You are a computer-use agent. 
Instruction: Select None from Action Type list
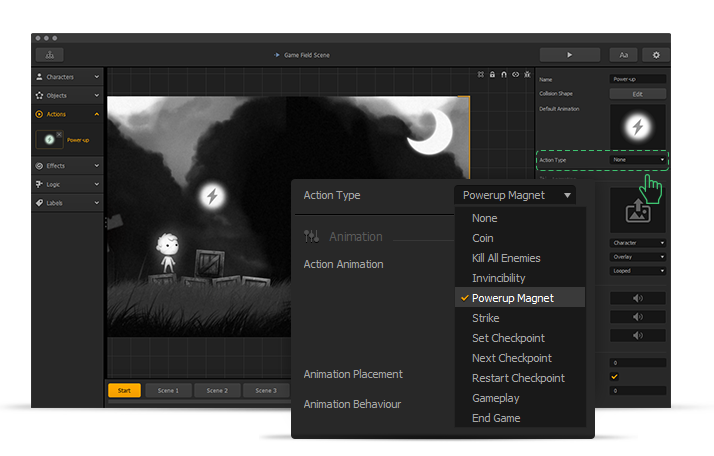(x=520, y=218)
